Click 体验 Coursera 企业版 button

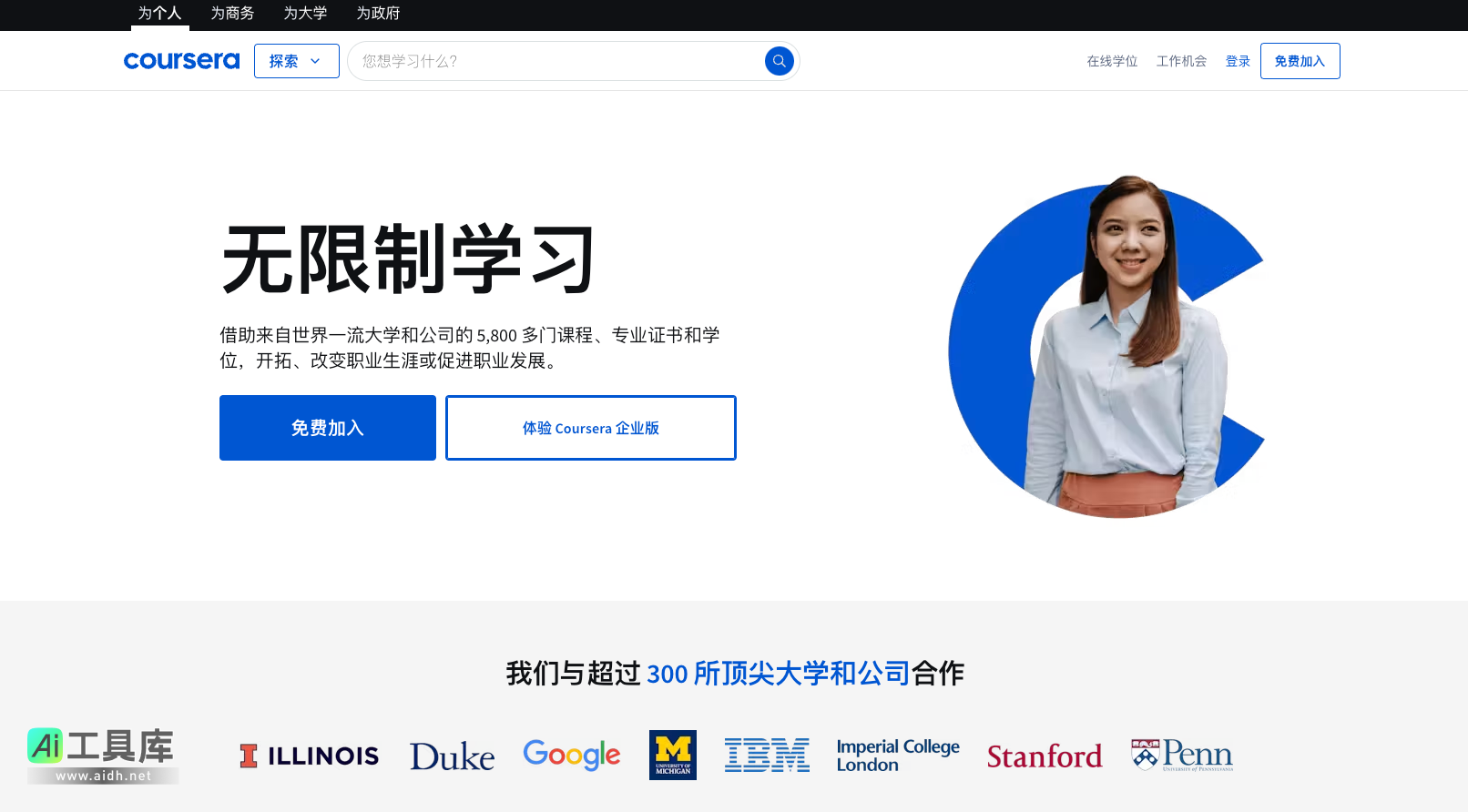pyautogui.click(x=591, y=428)
